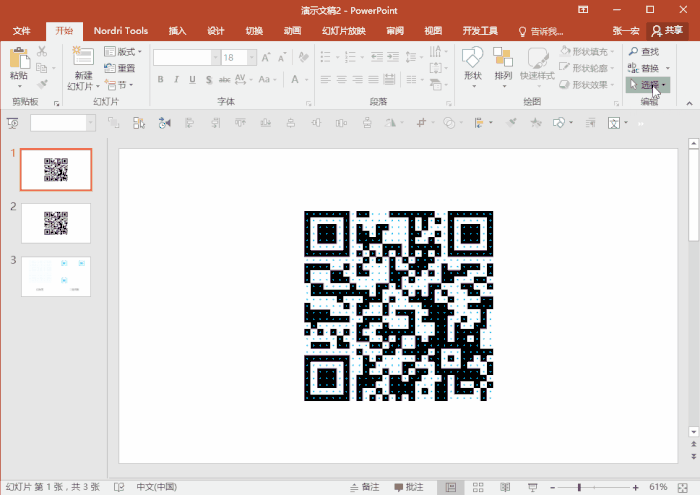Toggle Italic formatting
Viewport: 700px width, 495px height.
point(176,79)
